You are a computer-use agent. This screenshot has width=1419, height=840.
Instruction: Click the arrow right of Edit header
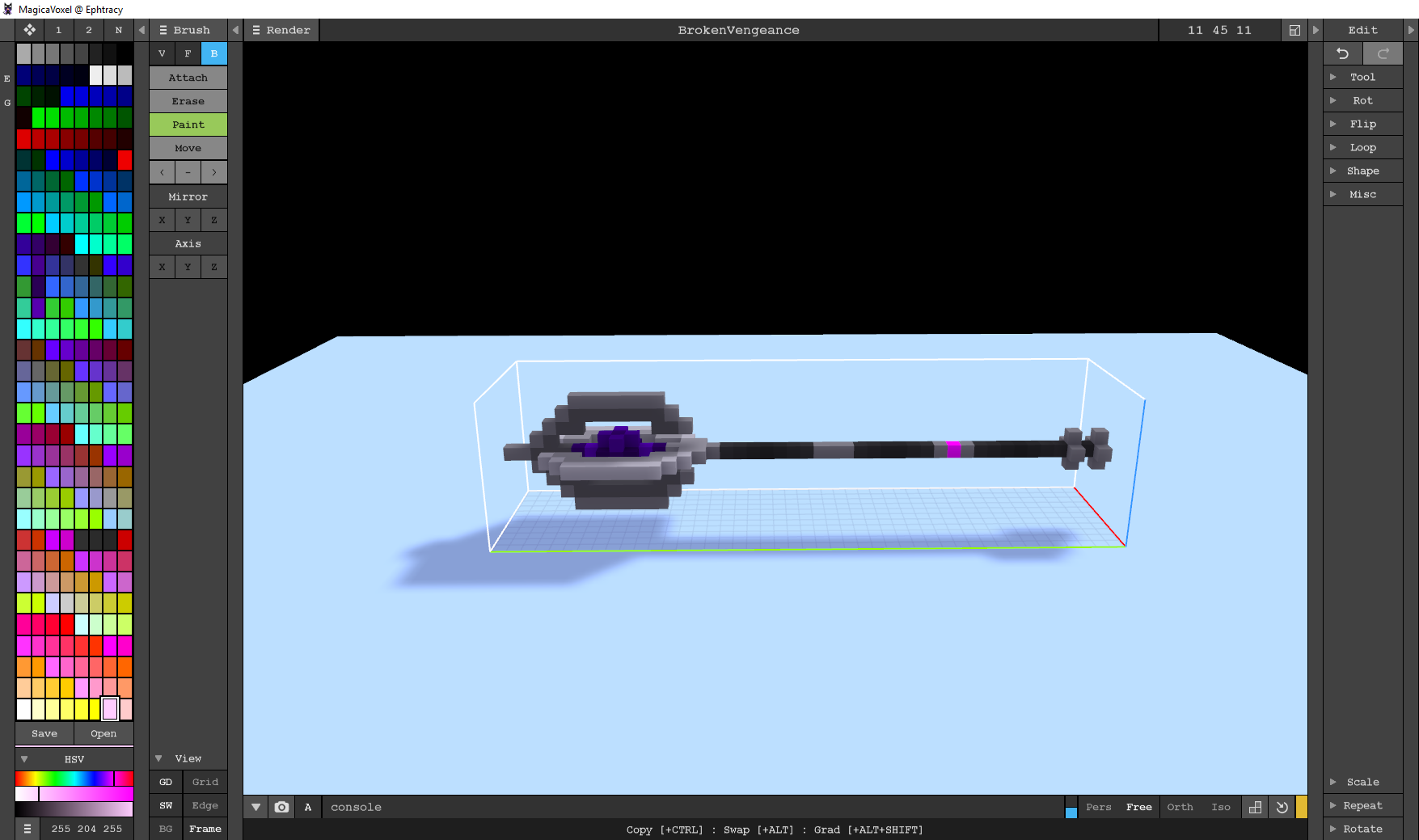[1411, 30]
